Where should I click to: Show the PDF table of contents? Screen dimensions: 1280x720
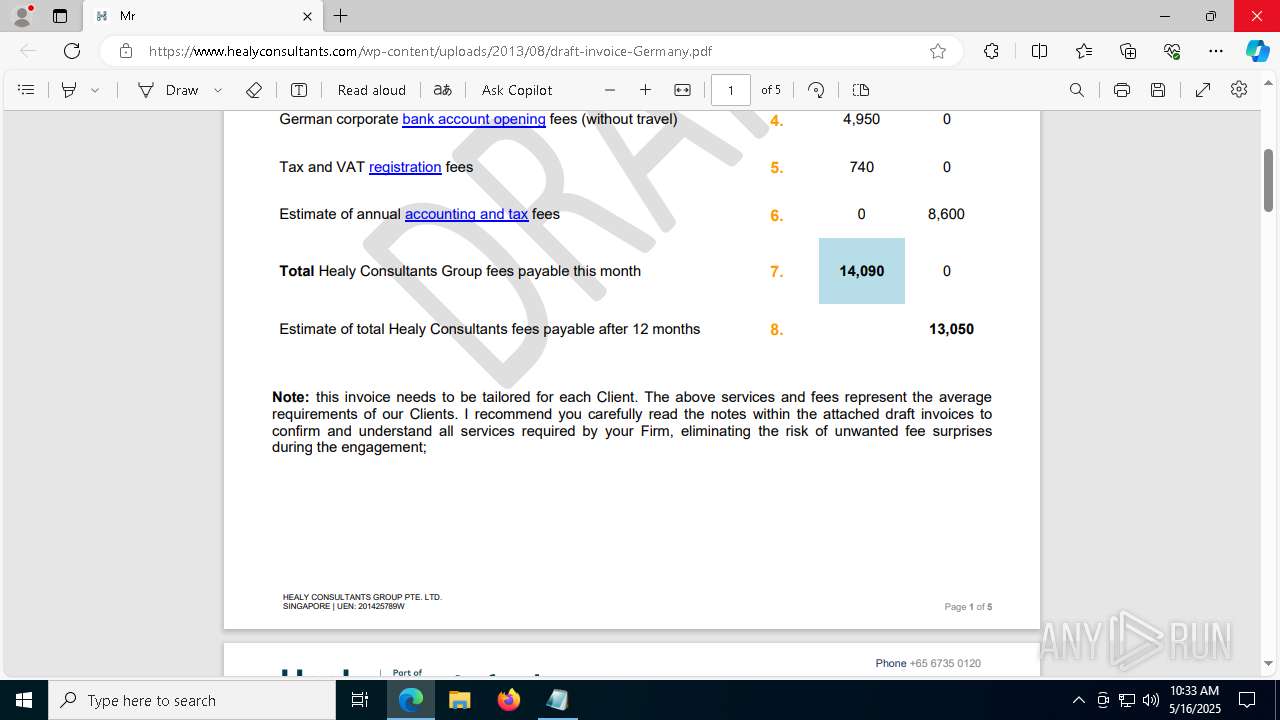[x=27, y=90]
